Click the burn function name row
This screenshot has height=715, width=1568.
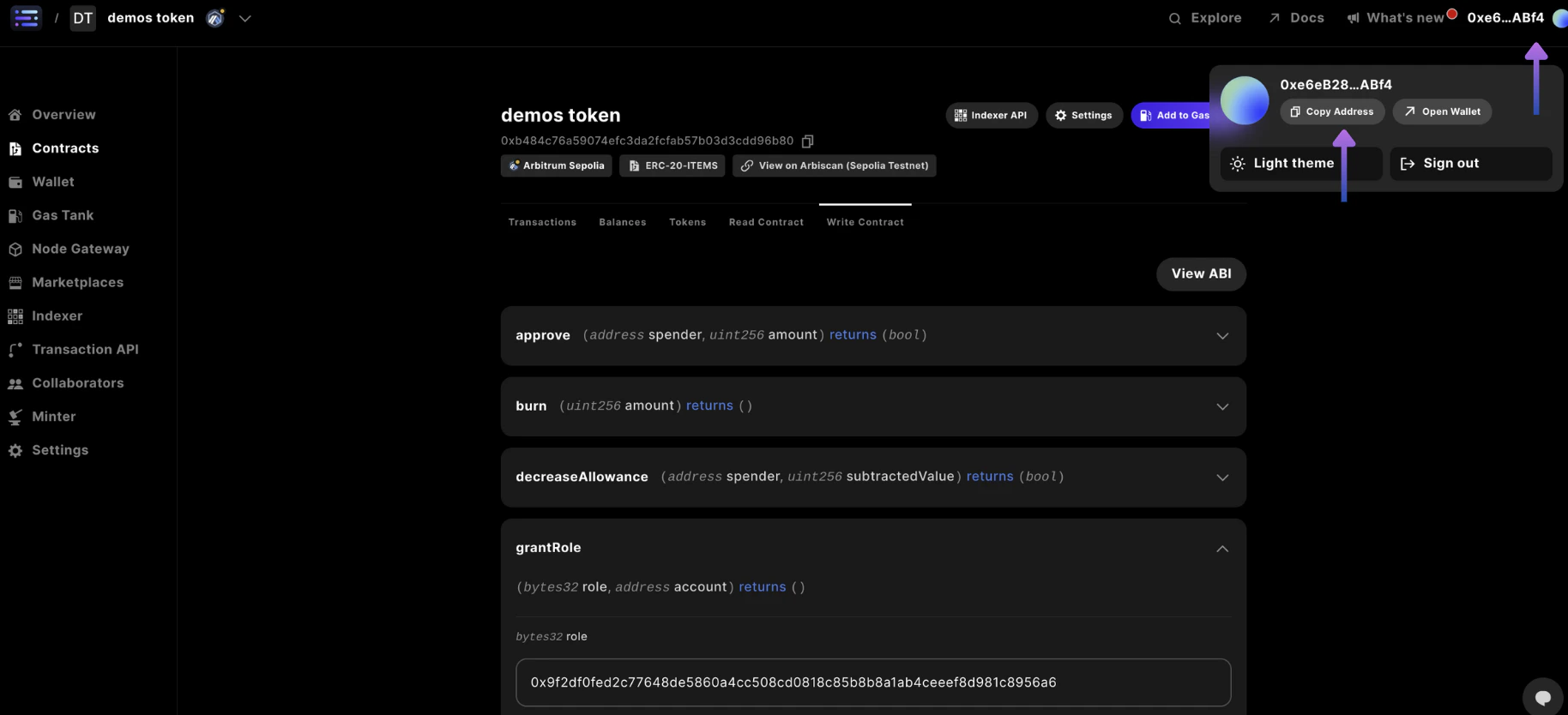coord(873,406)
